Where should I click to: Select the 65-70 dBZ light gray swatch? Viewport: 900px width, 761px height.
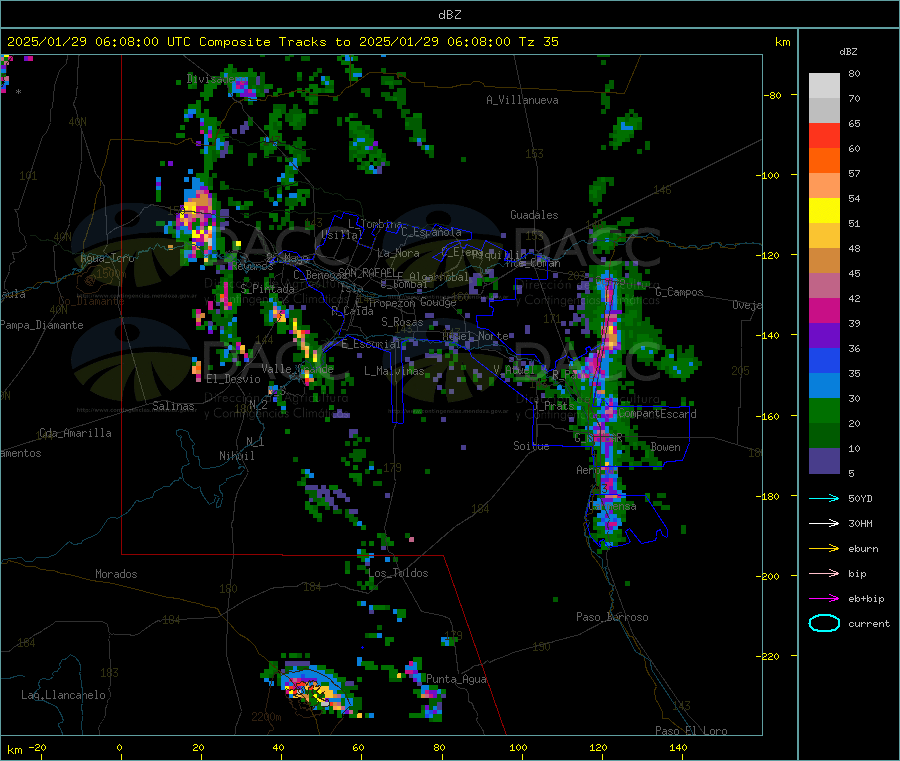point(824,111)
